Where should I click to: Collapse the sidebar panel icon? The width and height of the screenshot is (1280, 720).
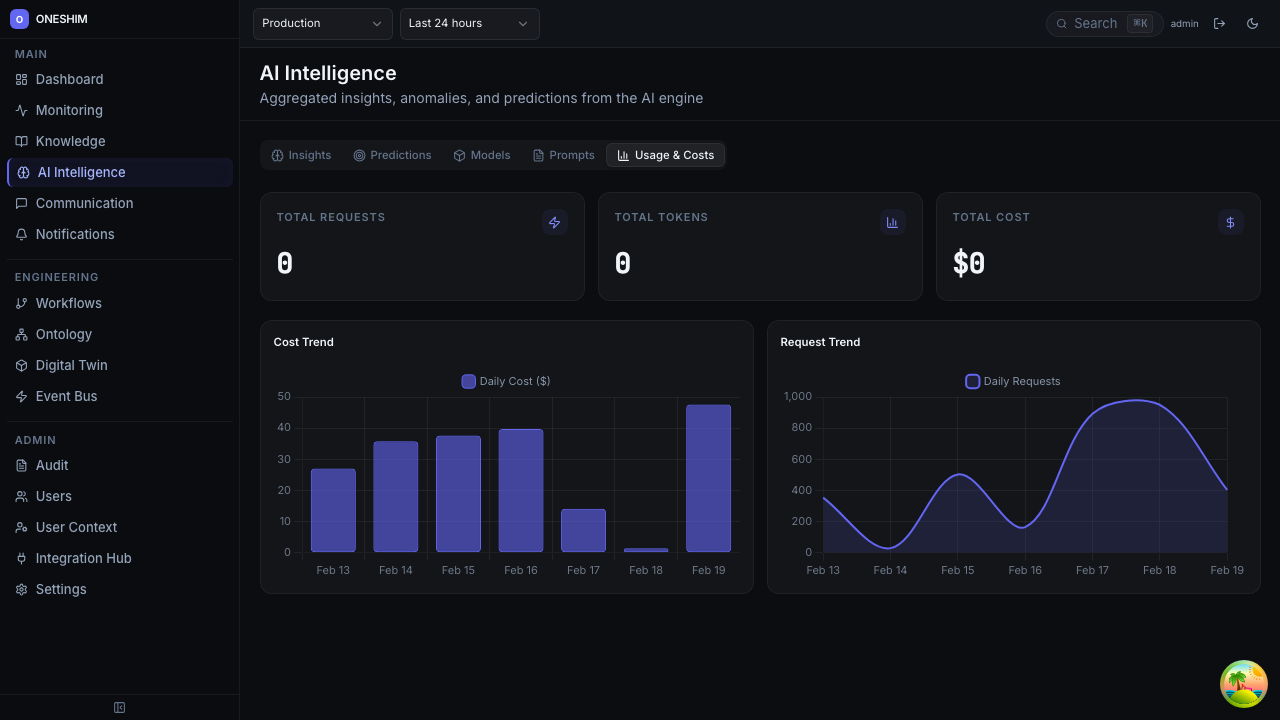[x=120, y=708]
